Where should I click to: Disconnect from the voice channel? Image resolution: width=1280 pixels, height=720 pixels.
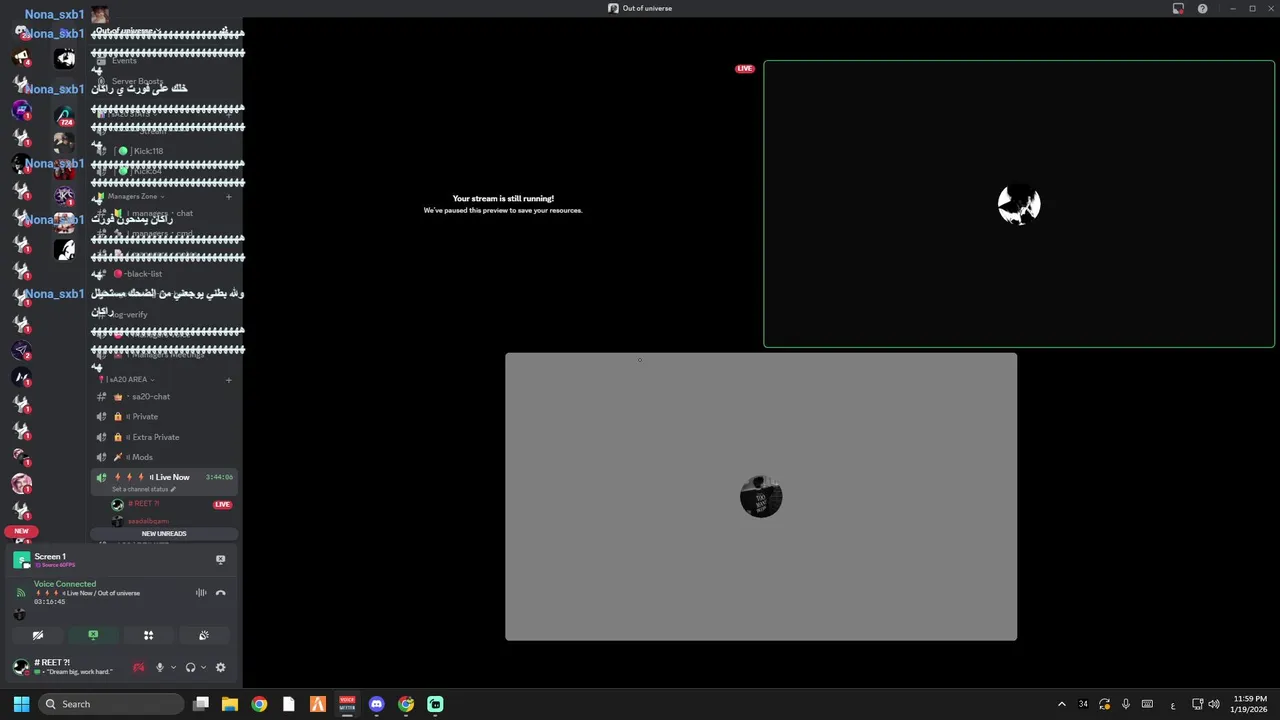tap(221, 593)
